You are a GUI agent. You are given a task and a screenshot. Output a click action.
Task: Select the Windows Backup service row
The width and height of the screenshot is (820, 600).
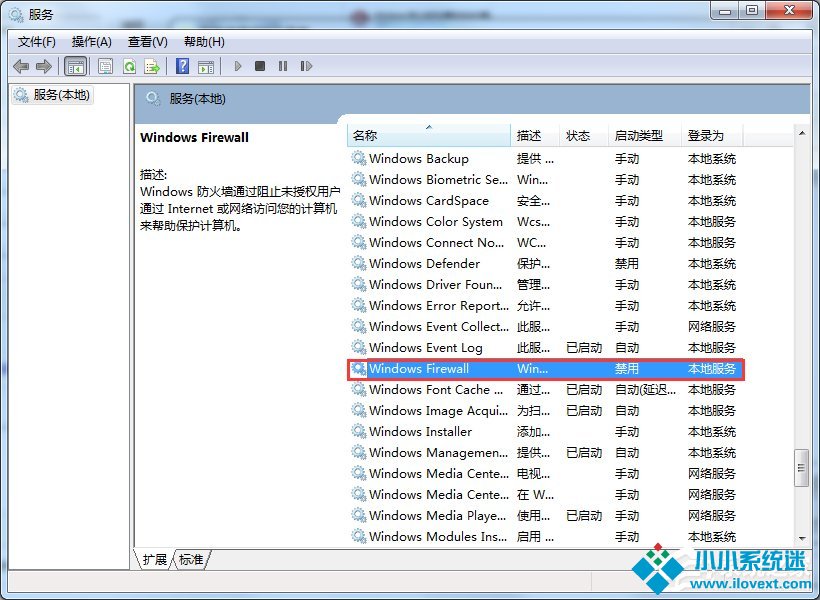coord(544,159)
